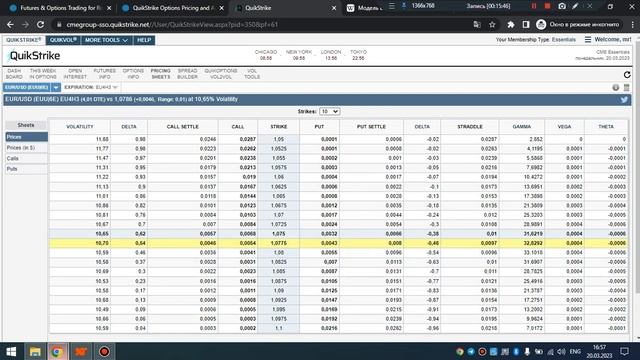
Task: Open the hamburger menu beside Welcome
Action: point(588,40)
